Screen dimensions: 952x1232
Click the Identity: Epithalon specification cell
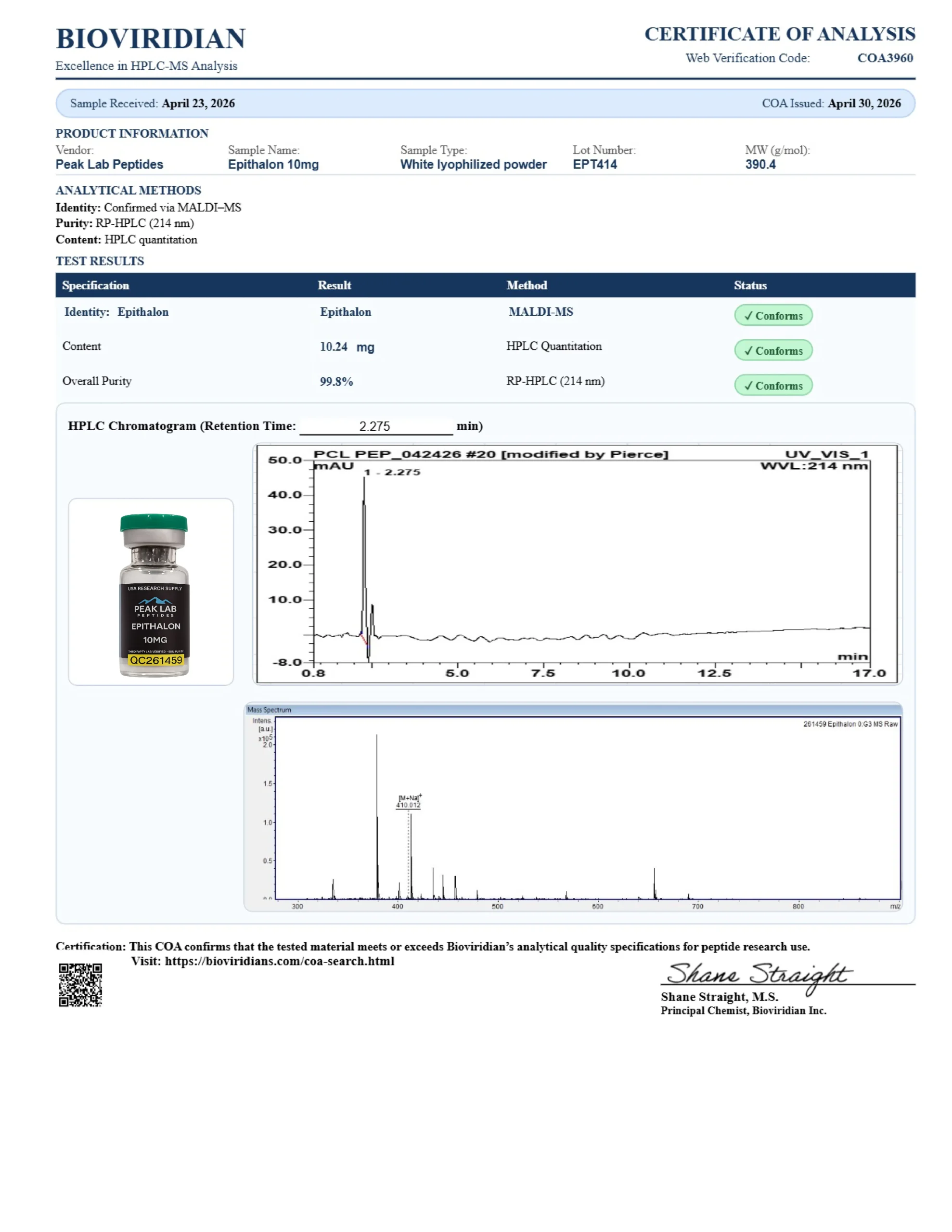tap(116, 312)
